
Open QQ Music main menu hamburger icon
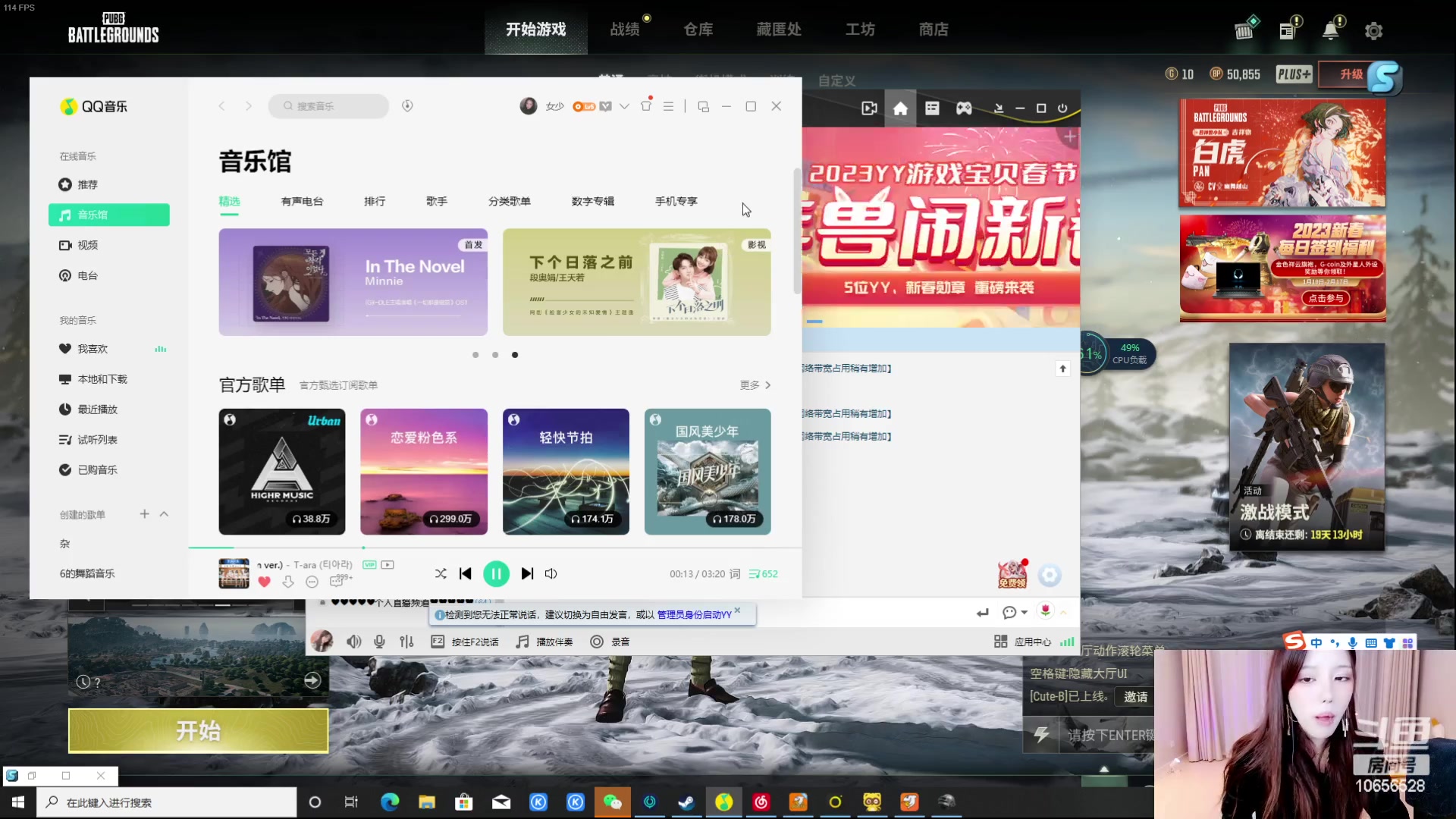[x=668, y=106]
